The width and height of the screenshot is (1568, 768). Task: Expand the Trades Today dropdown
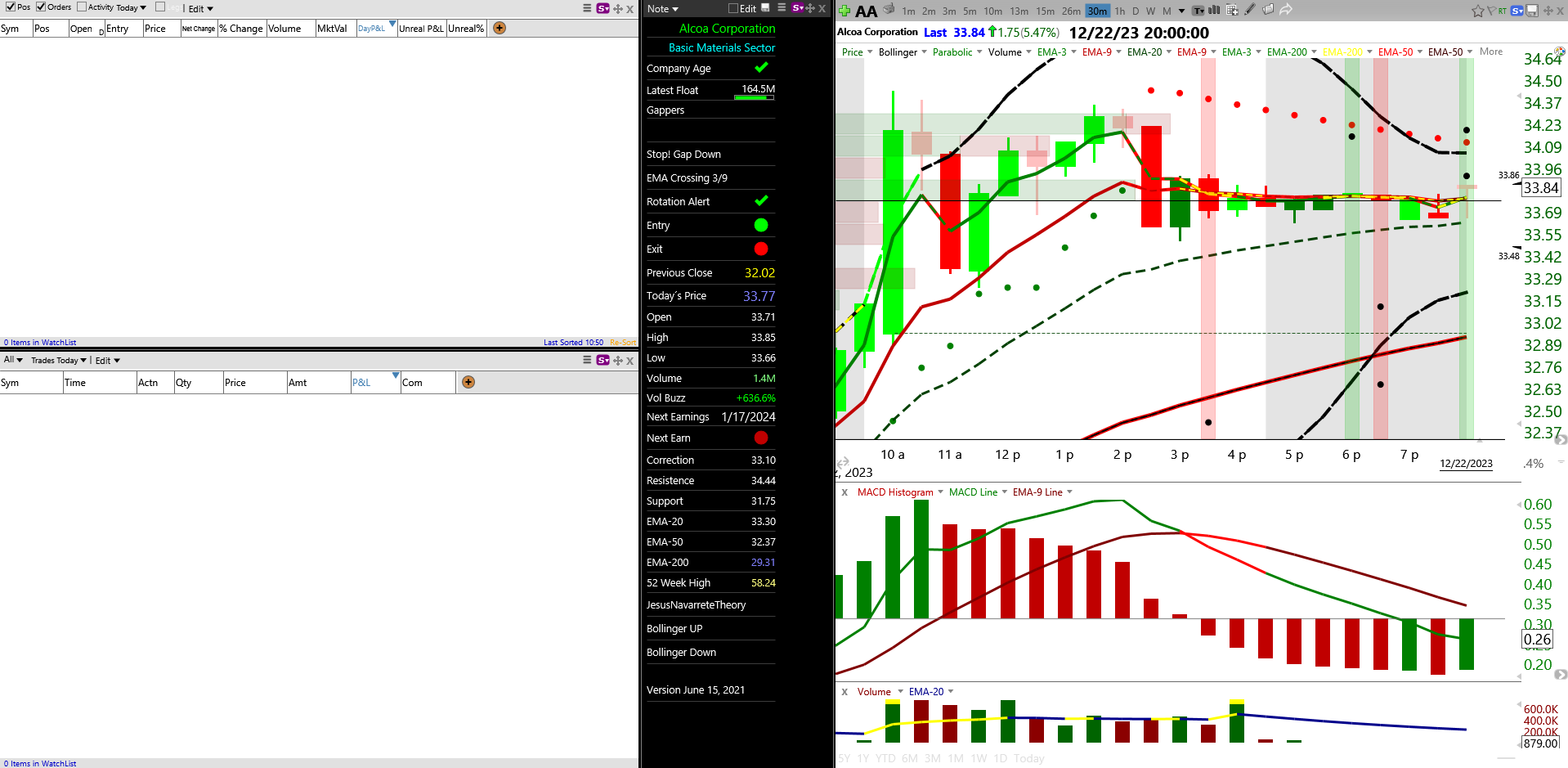point(59,360)
